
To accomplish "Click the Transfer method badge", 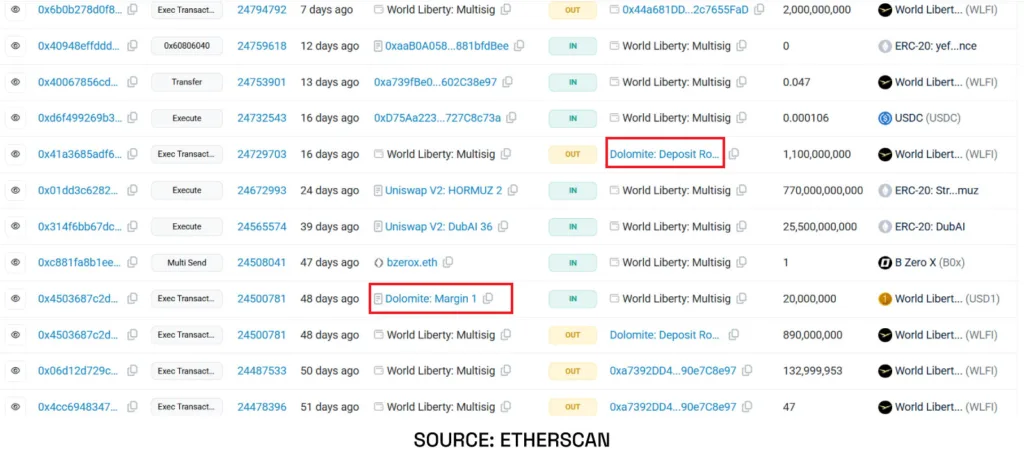I will point(187,82).
